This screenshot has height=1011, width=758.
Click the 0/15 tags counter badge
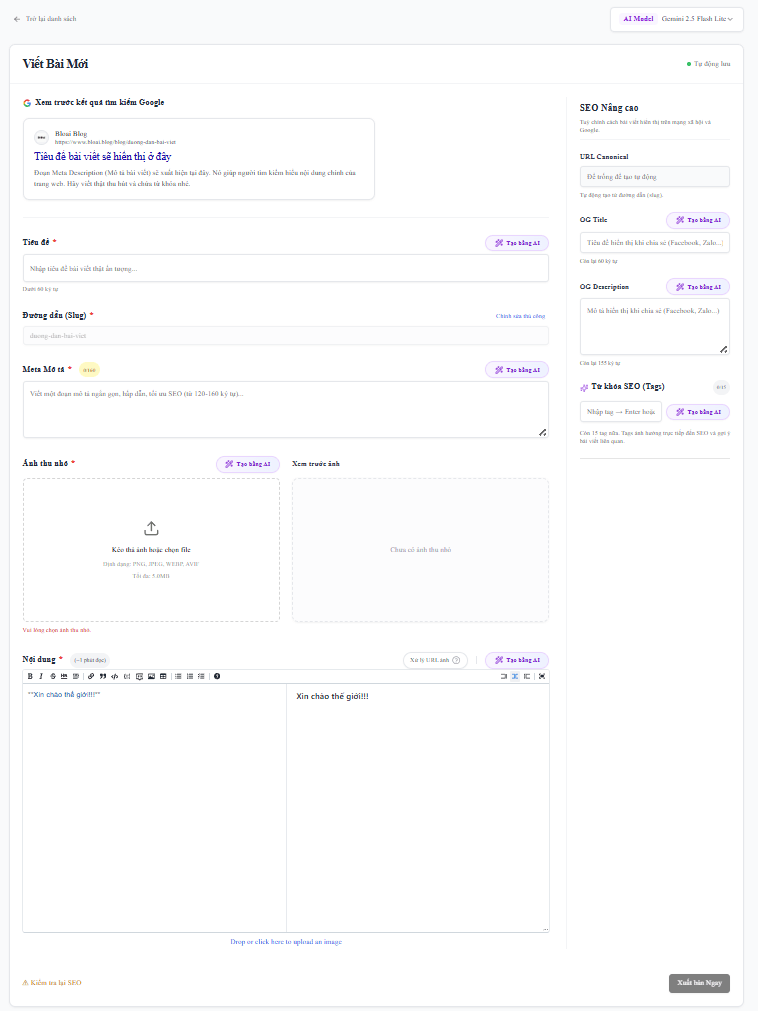tap(721, 388)
